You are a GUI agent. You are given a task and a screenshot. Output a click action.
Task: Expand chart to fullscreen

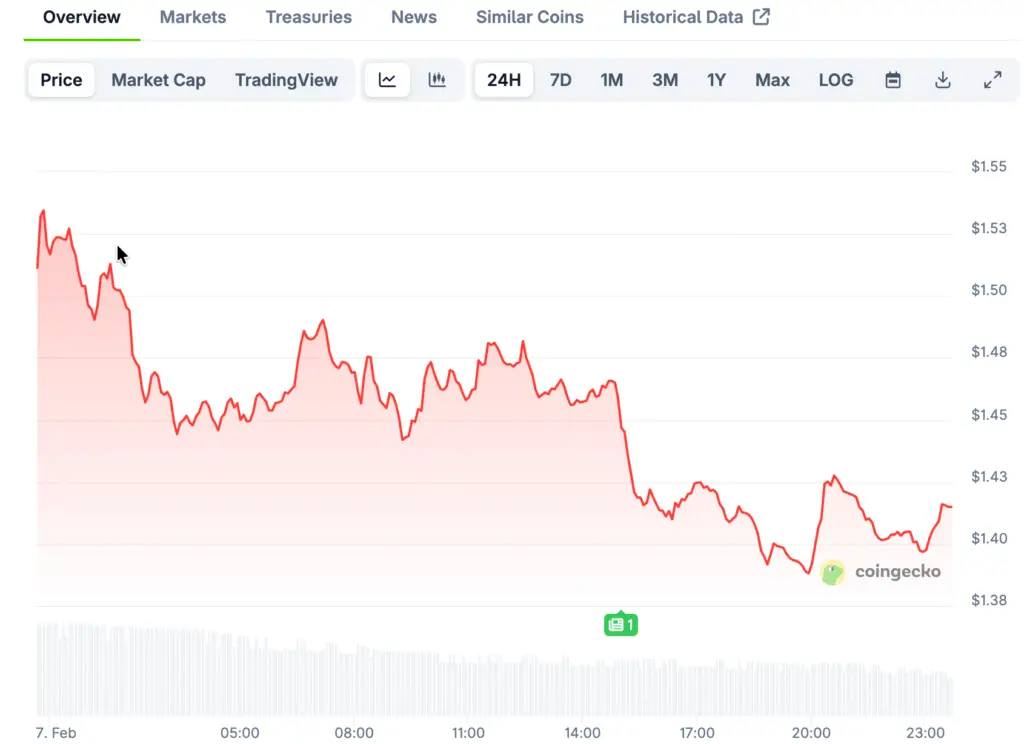pyautogui.click(x=992, y=80)
